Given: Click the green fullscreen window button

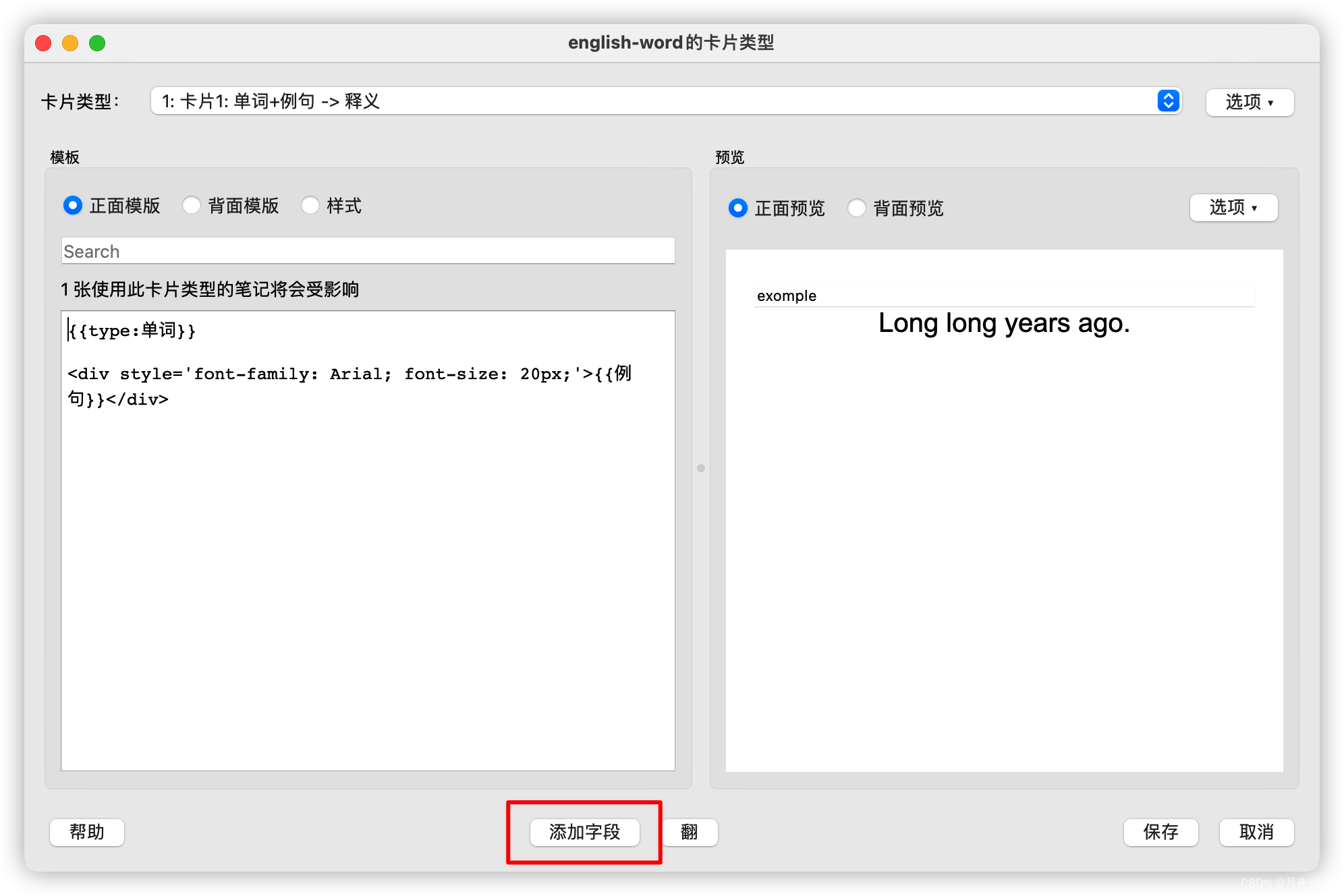Looking at the screenshot, I should point(97,43).
